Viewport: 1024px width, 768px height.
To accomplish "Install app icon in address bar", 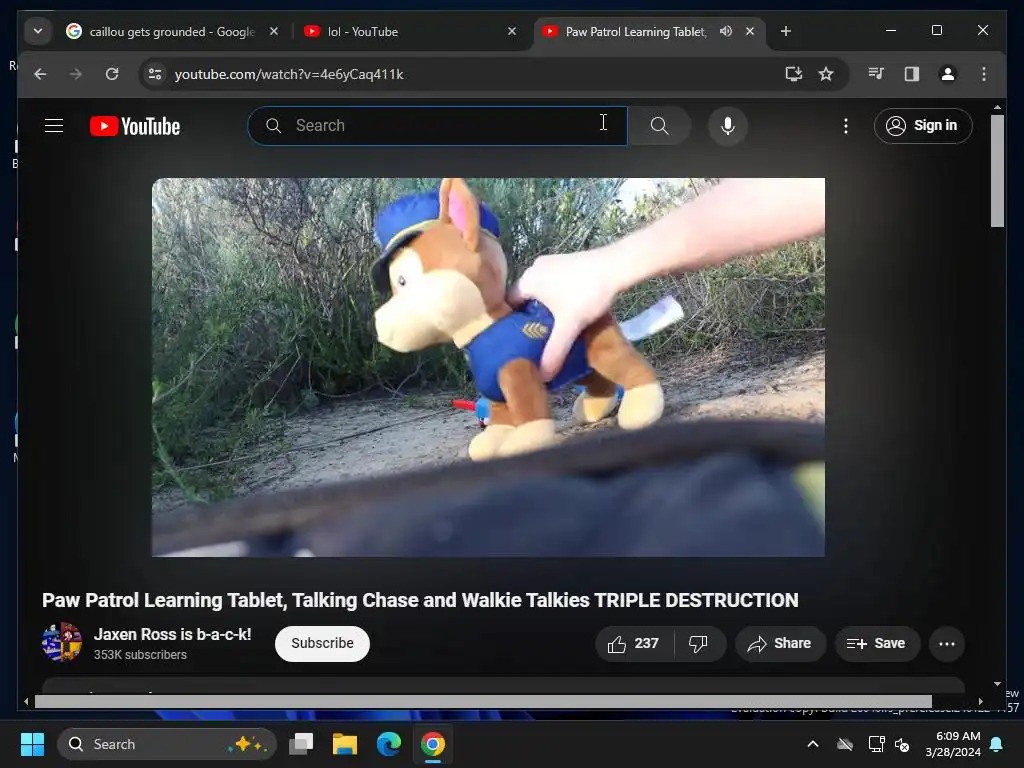I will (793, 74).
